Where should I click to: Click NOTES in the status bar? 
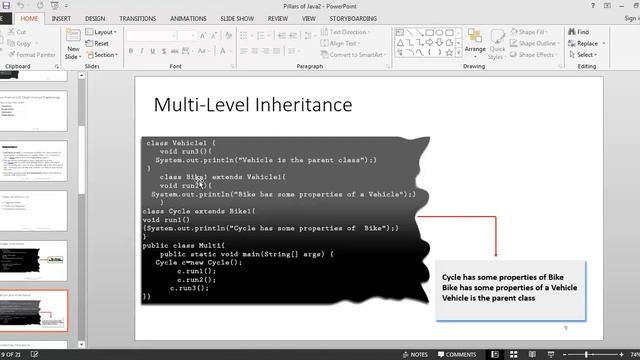coord(415,354)
